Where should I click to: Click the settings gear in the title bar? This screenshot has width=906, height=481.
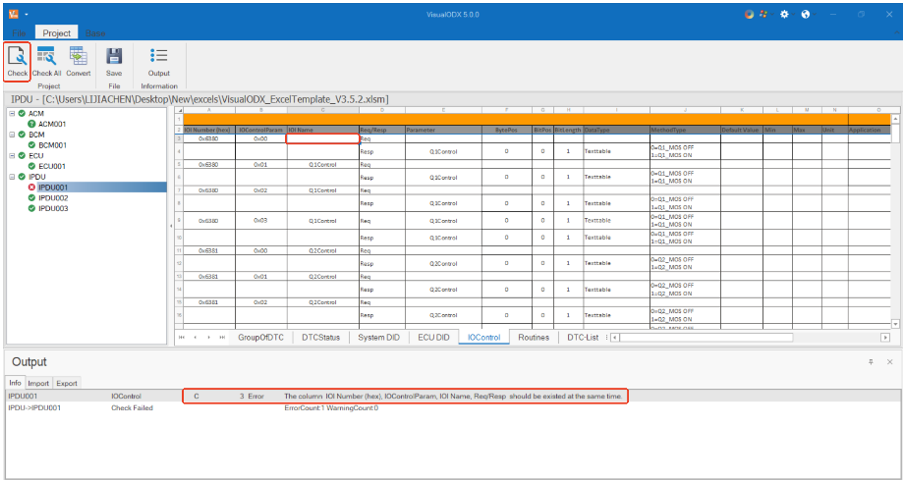pos(785,15)
